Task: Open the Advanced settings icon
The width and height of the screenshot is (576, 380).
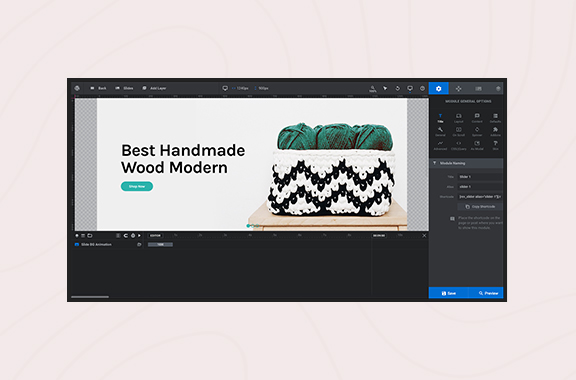Action: pos(440,146)
